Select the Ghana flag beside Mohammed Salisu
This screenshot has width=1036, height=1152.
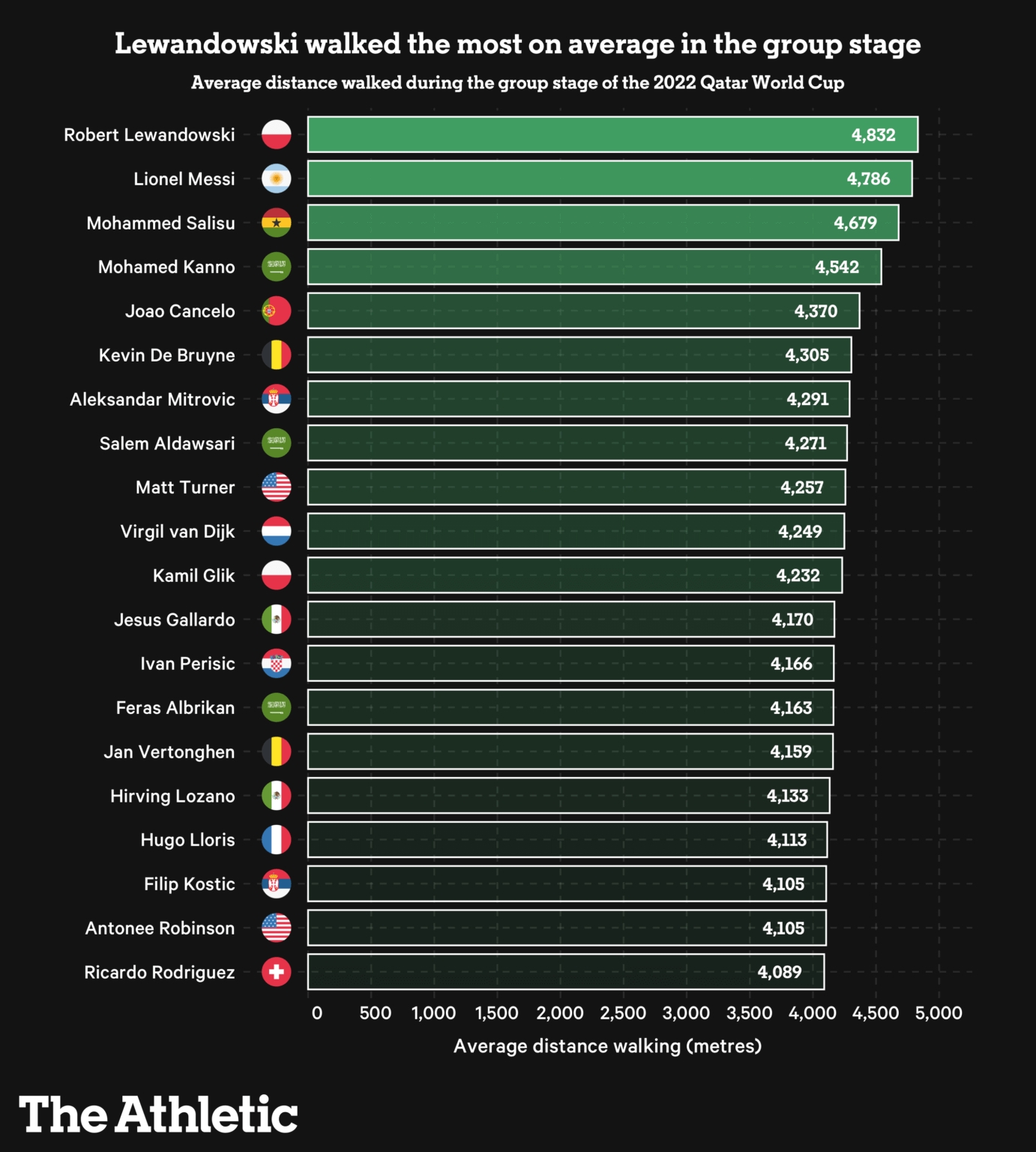click(x=276, y=223)
